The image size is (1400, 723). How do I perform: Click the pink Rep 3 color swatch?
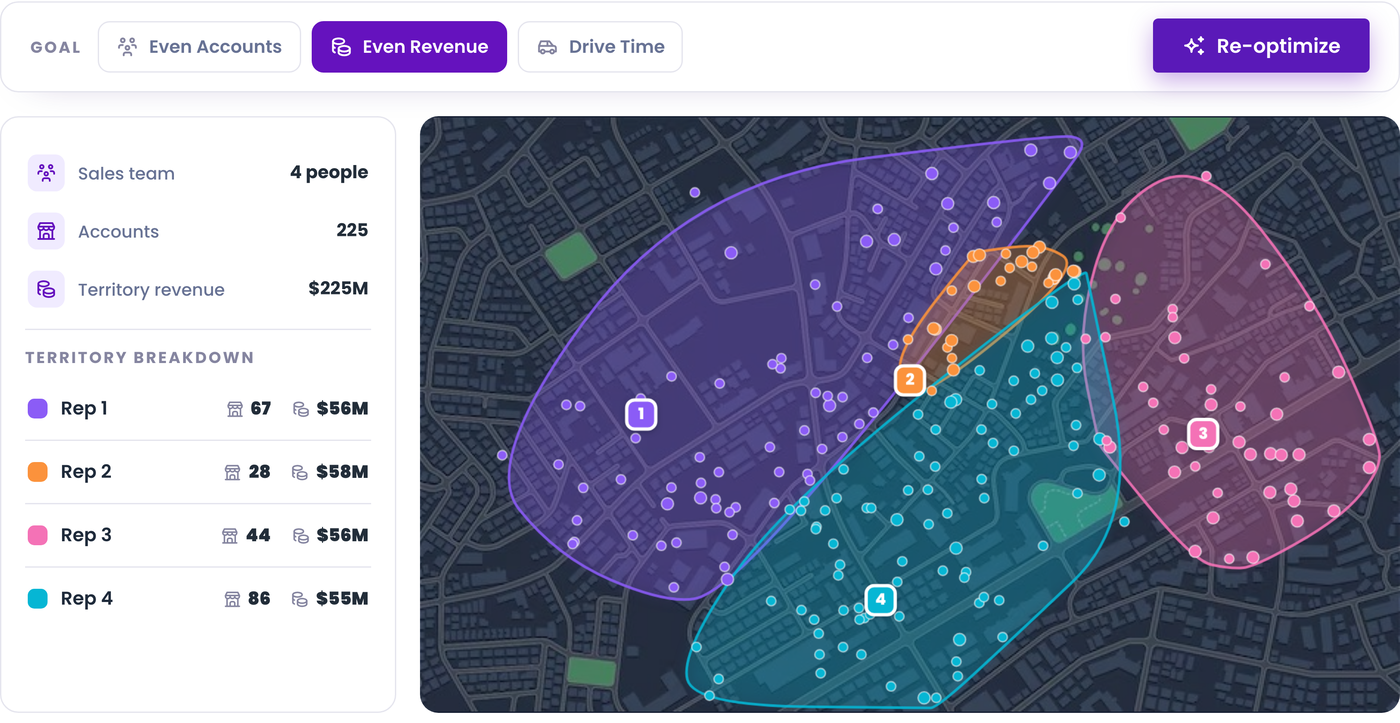click(x=38, y=535)
